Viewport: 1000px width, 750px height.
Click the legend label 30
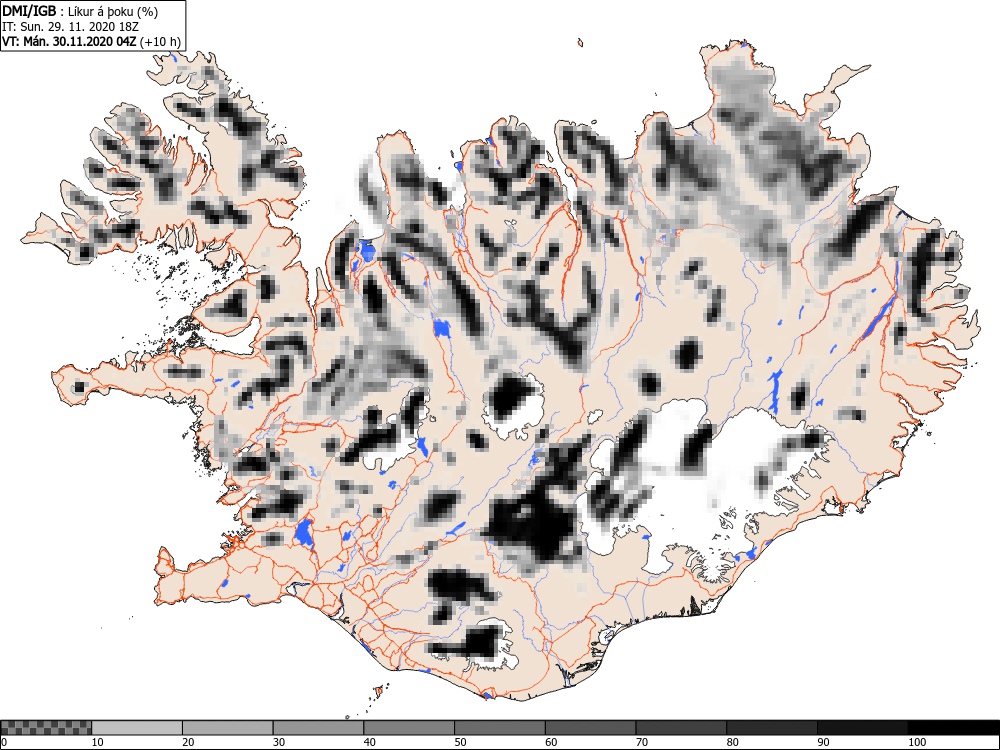tap(279, 742)
